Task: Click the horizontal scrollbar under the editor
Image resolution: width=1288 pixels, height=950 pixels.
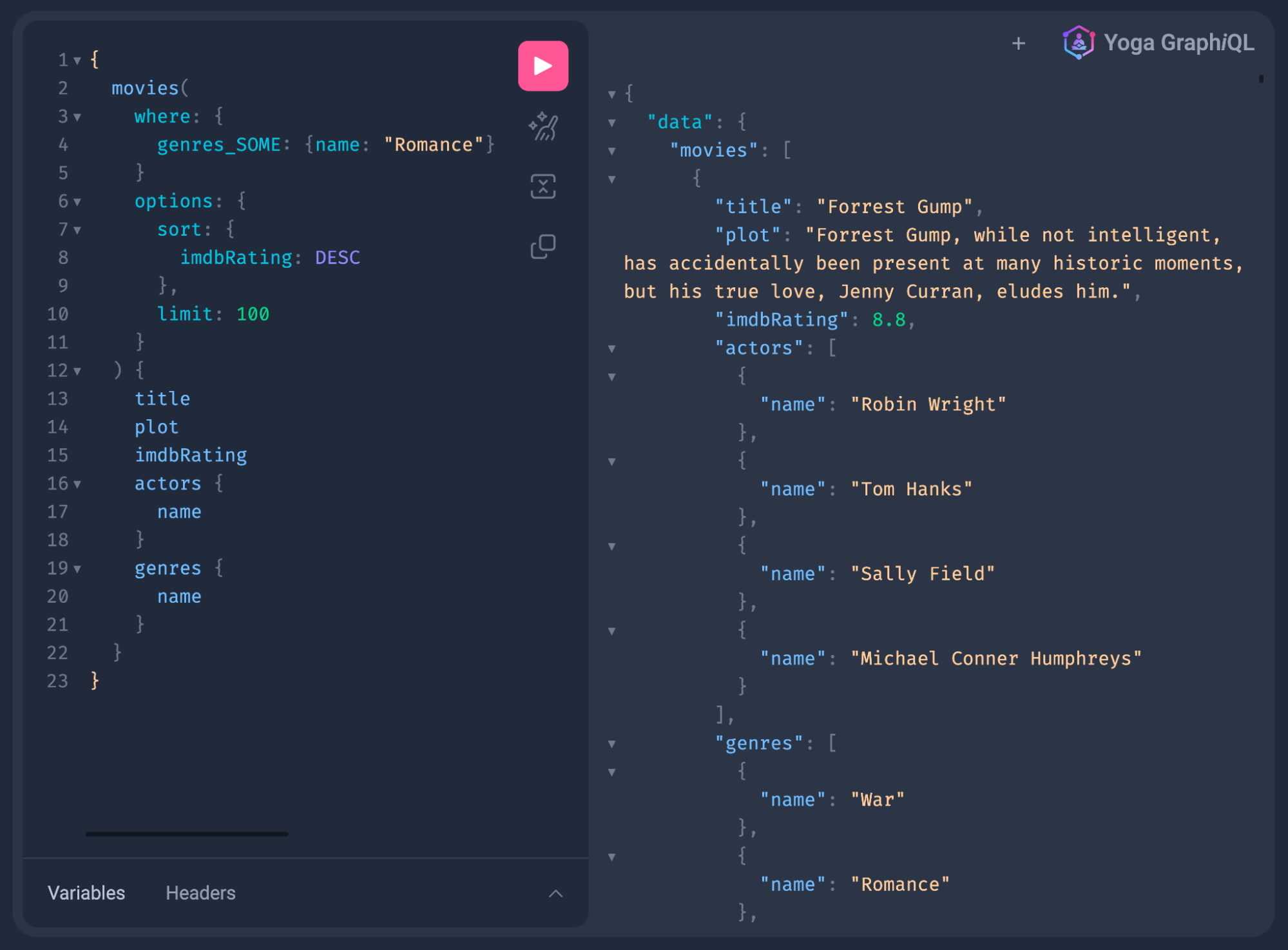Action: 186,834
